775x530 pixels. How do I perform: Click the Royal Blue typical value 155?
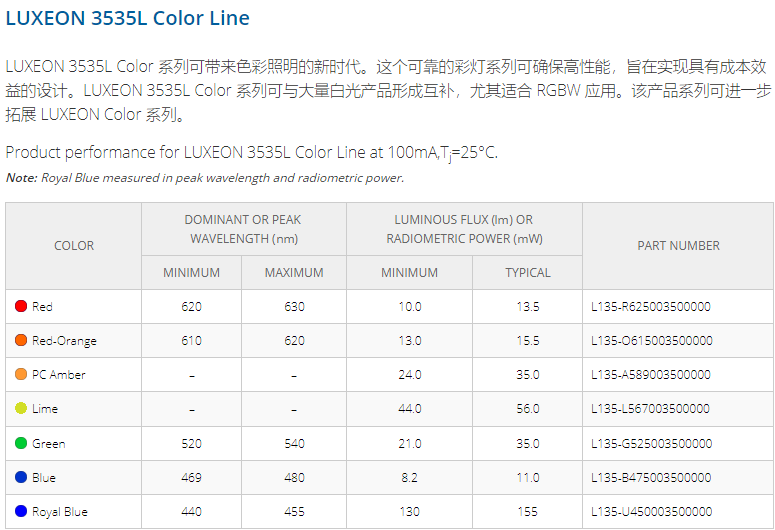tap(527, 512)
